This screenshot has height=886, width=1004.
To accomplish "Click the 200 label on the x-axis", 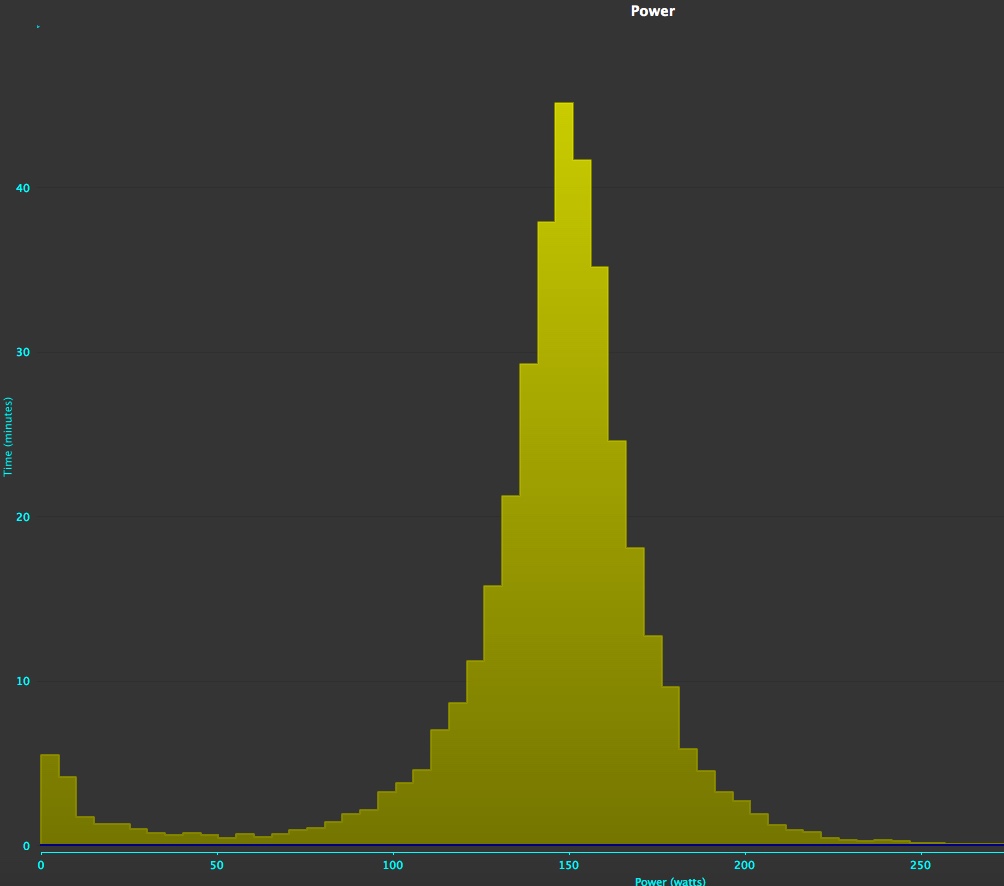I will [x=745, y=865].
